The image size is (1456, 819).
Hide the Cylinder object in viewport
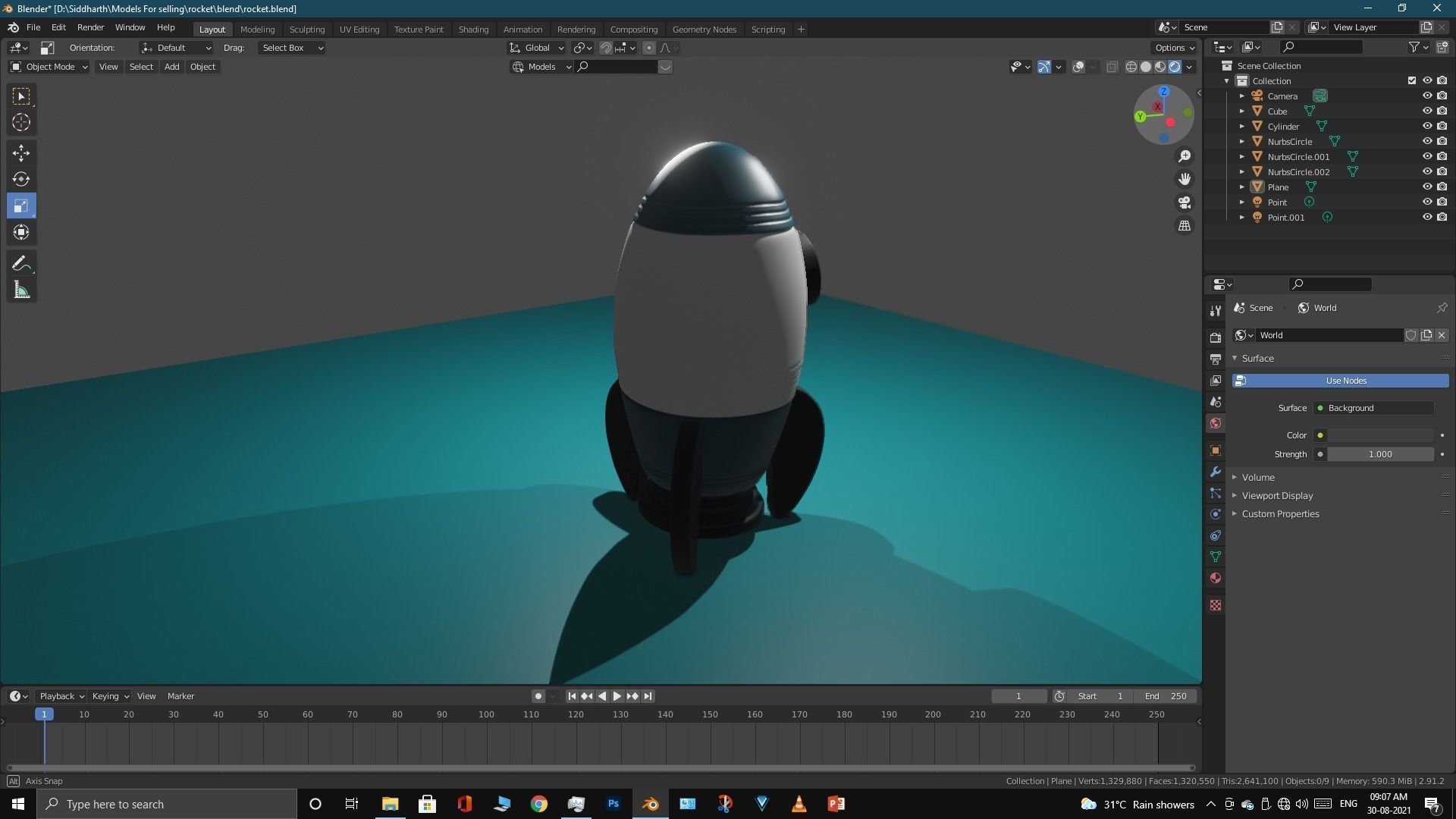point(1426,126)
